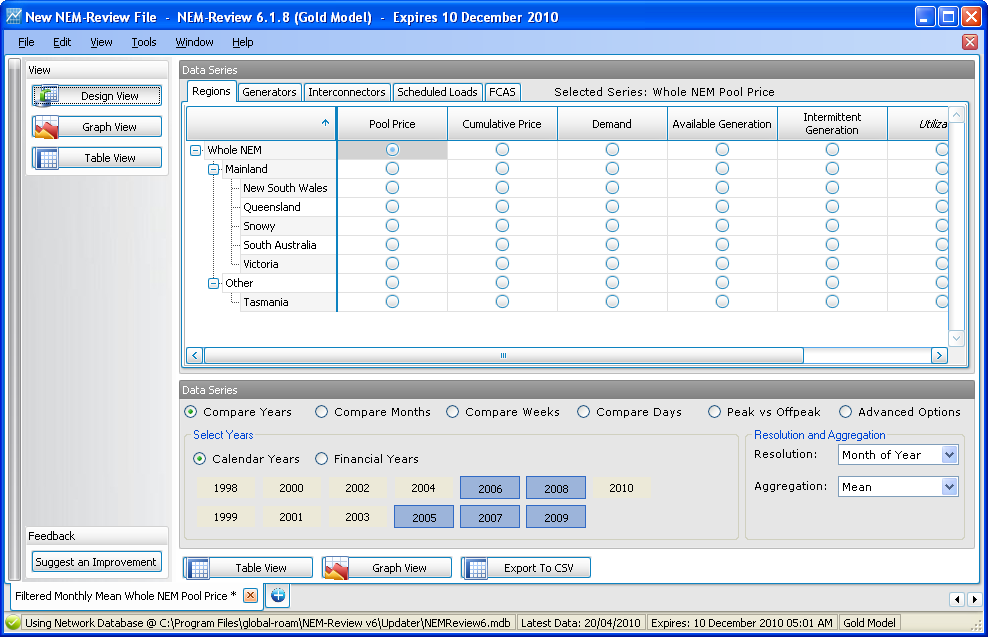Select Peak vs Offpeak option
Screen dimensions: 988x637
714,411
